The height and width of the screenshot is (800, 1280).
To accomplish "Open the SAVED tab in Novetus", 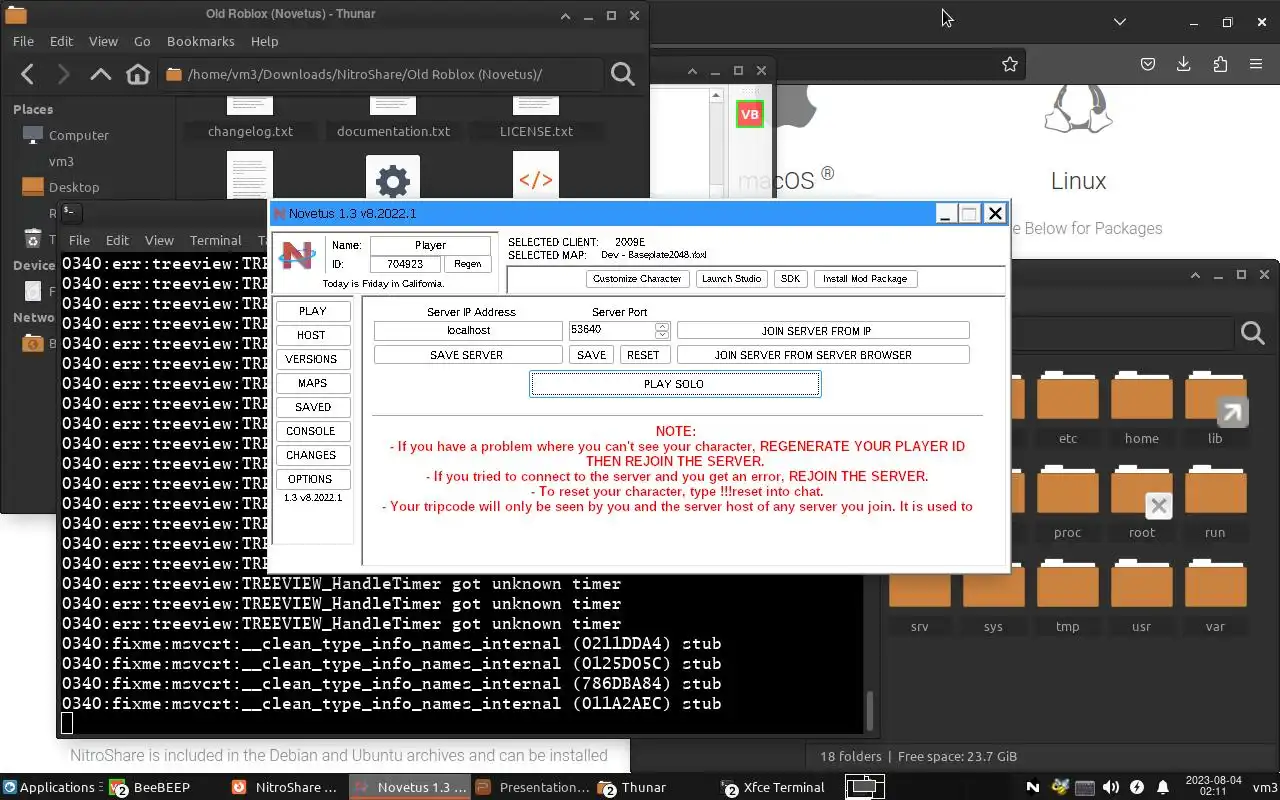I will [x=312, y=407].
